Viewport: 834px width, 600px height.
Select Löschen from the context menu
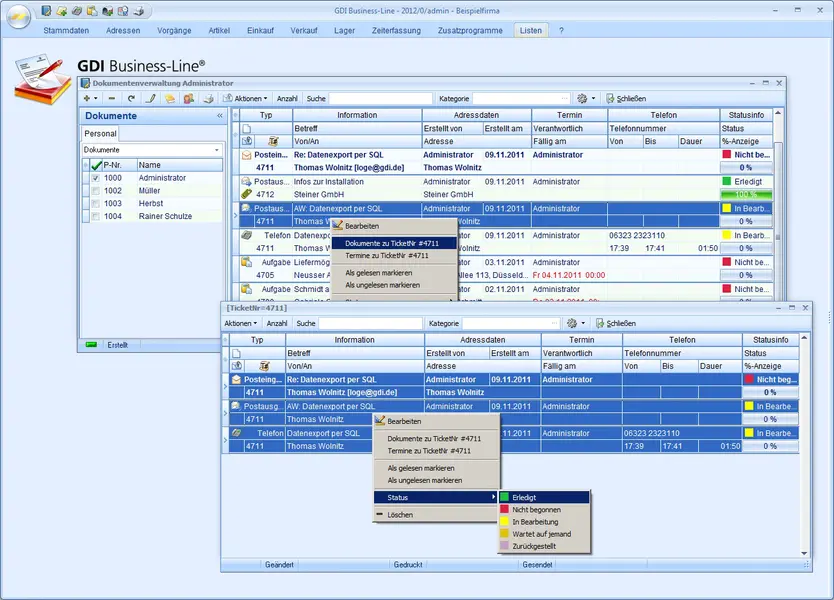click(x=400, y=515)
